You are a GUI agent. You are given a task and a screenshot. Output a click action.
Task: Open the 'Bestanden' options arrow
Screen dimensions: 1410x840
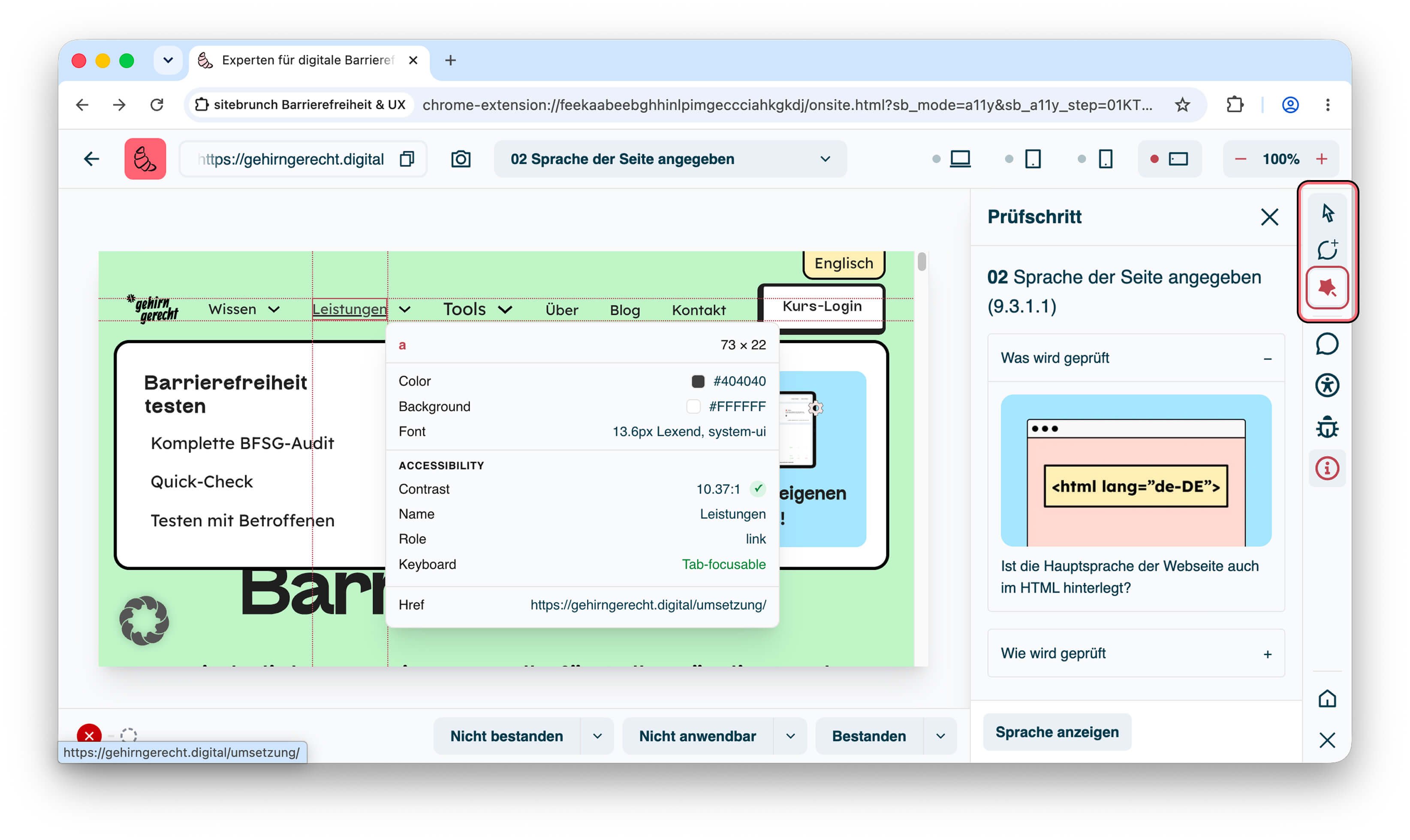[x=940, y=736]
